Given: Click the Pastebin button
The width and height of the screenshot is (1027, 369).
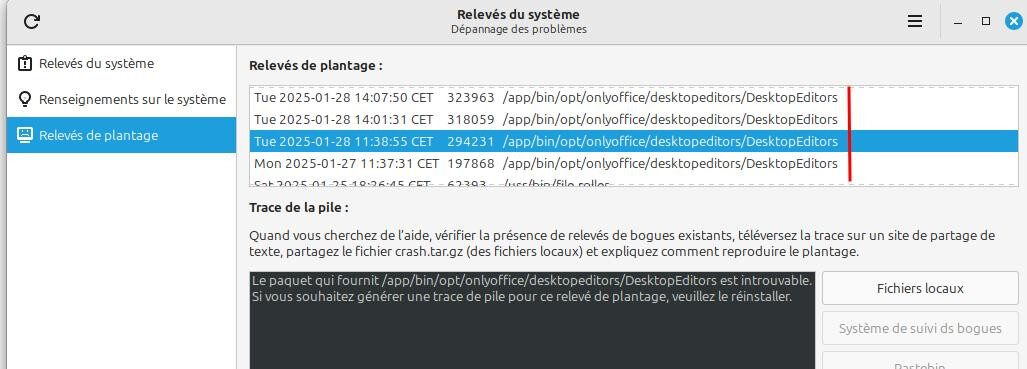Looking at the screenshot, I should [x=920, y=361].
